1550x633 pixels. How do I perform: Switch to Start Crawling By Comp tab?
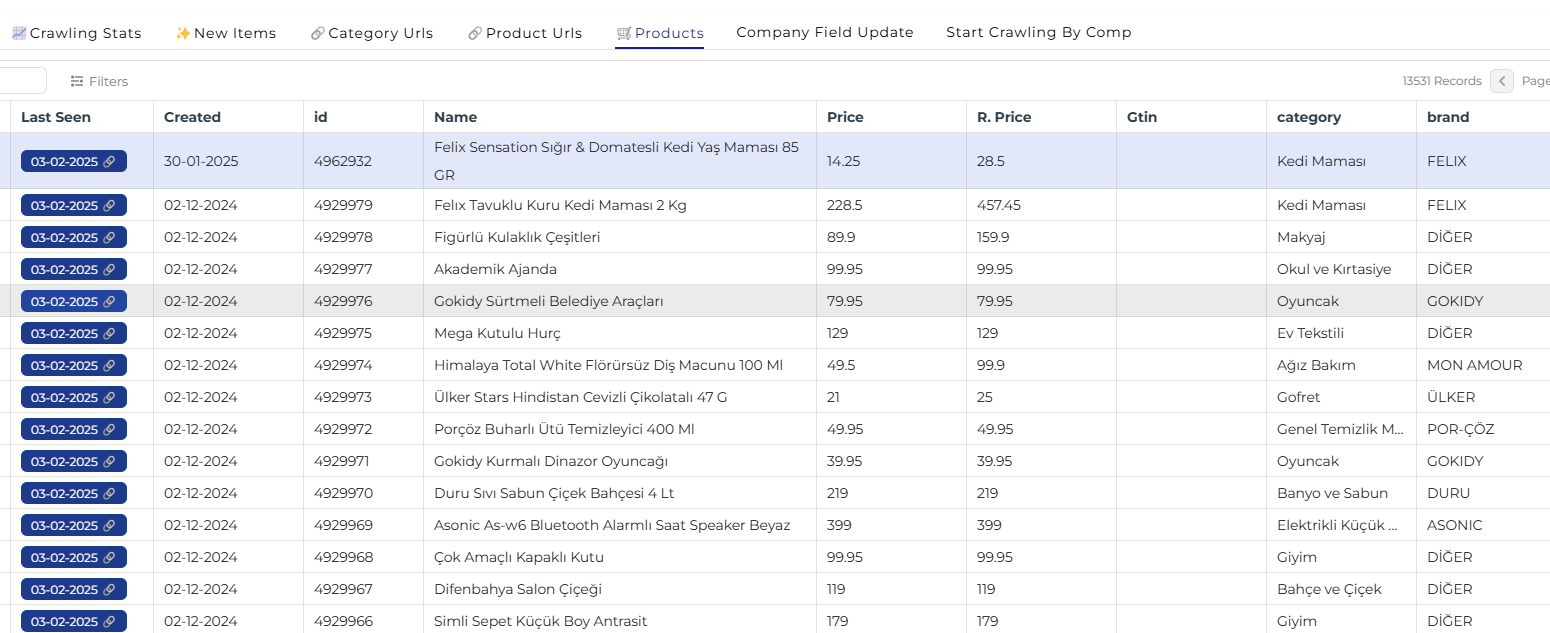[1039, 32]
